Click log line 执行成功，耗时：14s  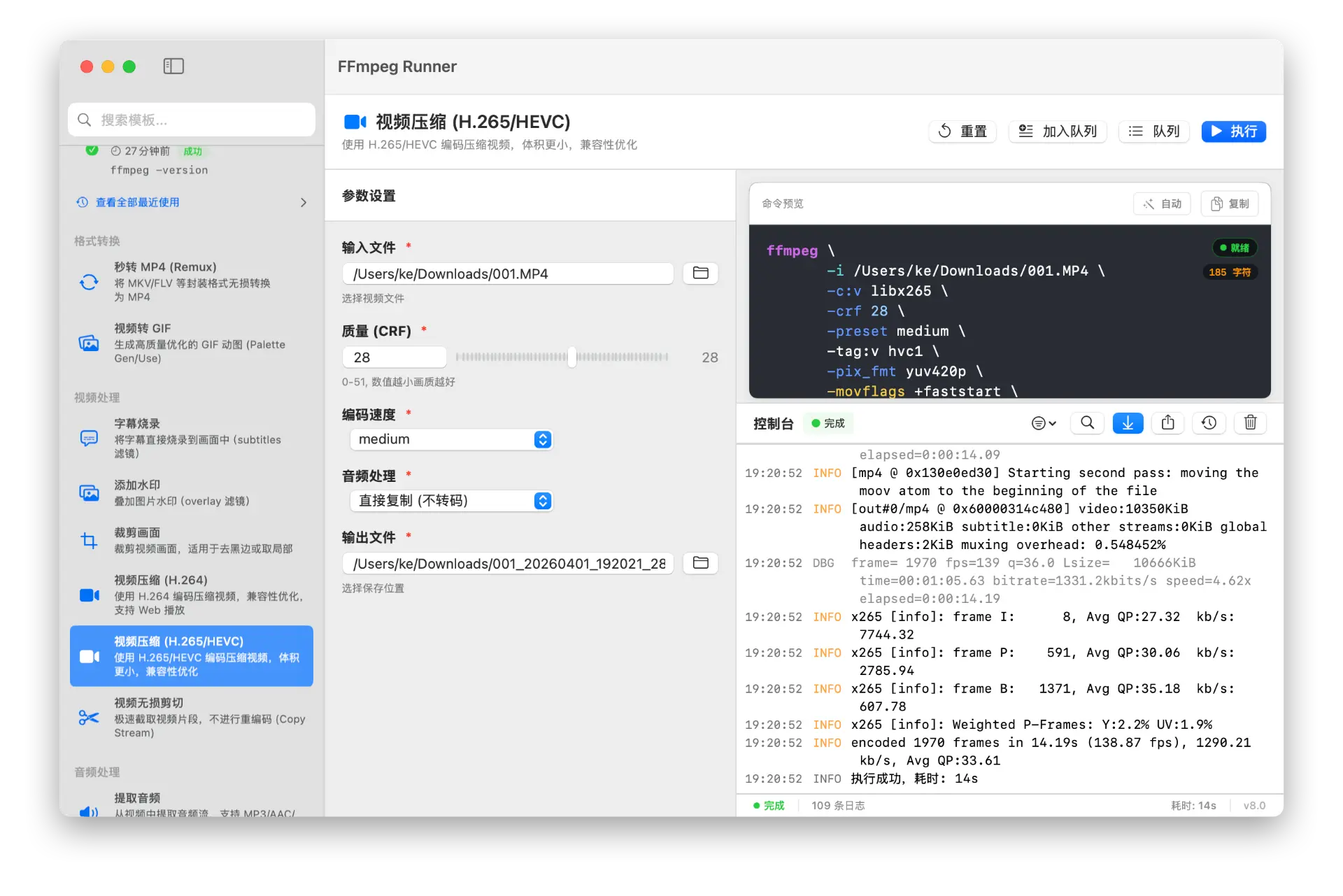coord(914,778)
